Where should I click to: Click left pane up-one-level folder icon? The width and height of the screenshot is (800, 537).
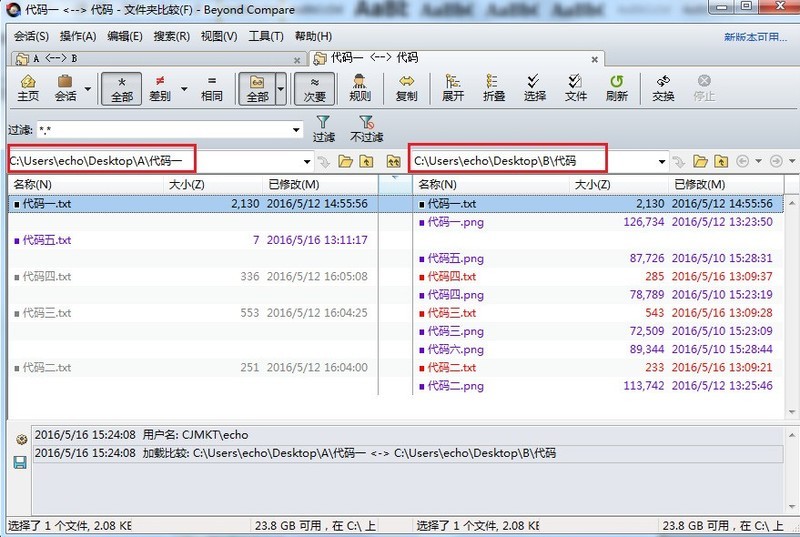coord(366,162)
